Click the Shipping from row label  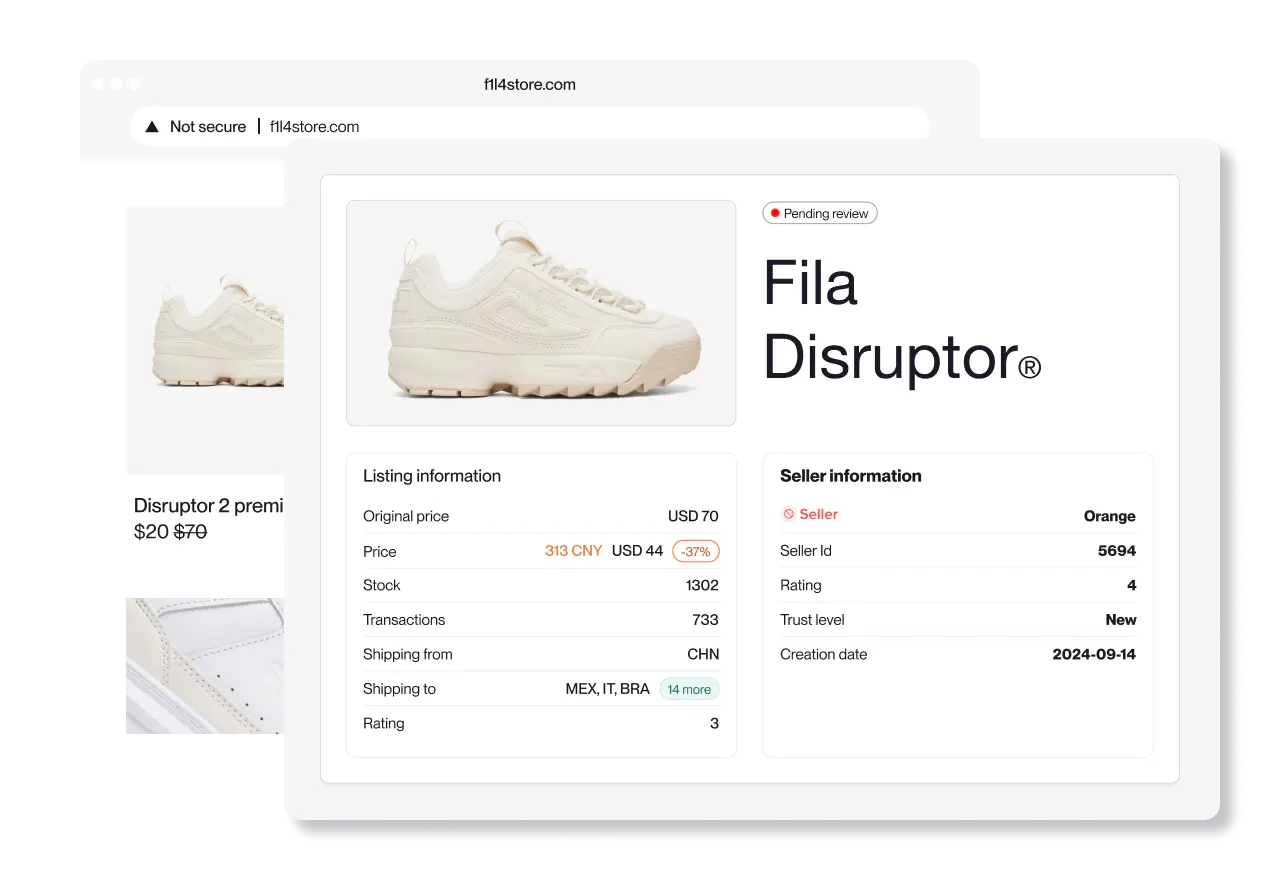[x=408, y=655]
